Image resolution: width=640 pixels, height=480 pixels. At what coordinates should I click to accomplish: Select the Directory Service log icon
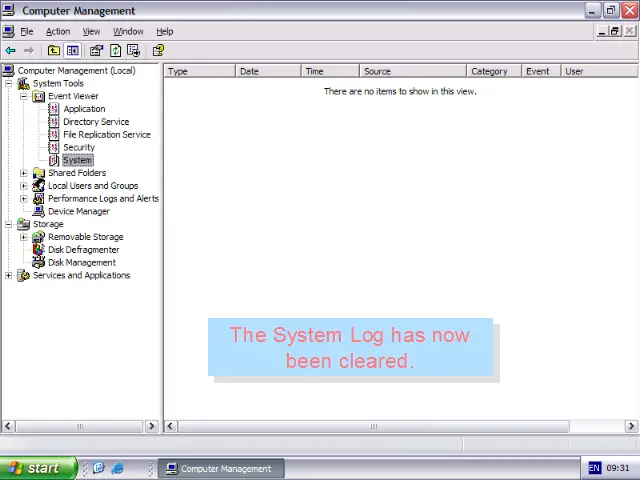pos(53,122)
